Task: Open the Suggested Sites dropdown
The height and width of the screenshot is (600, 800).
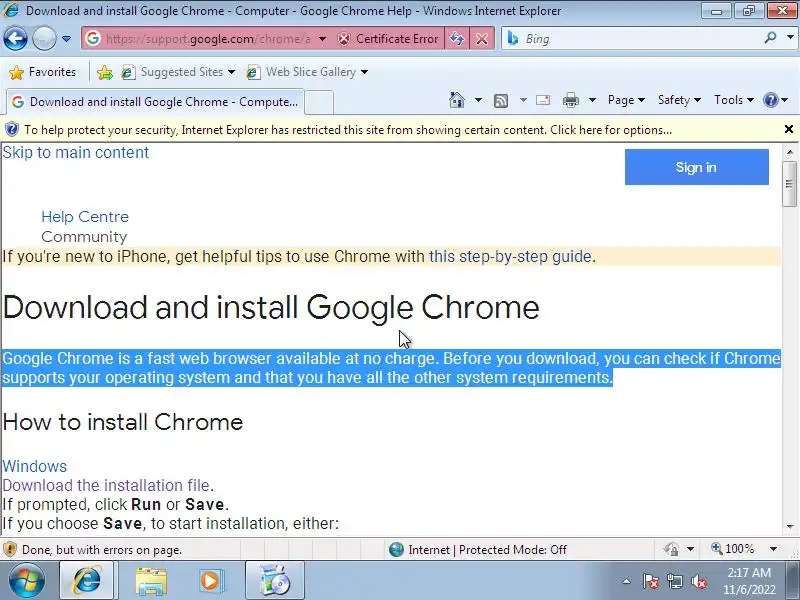Action: coord(178,72)
